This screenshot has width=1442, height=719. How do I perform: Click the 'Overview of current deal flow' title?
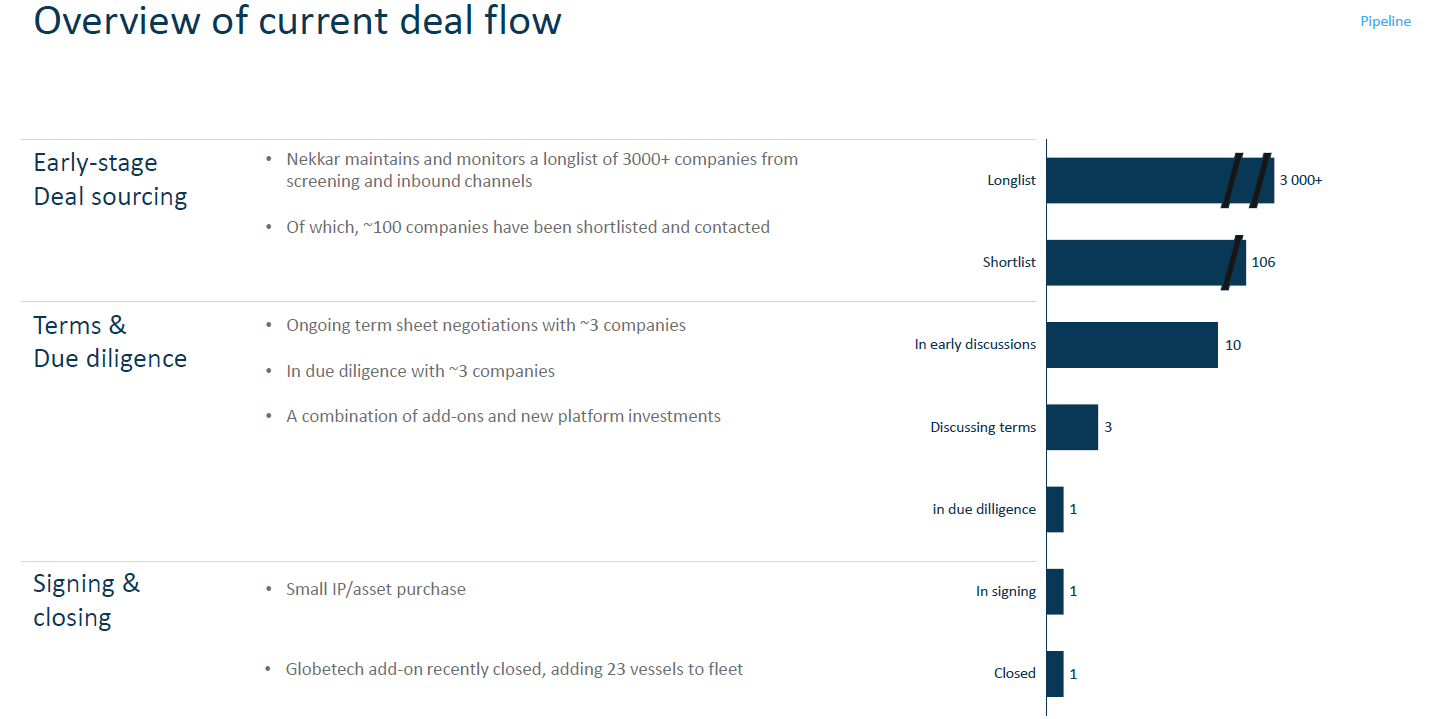click(298, 21)
